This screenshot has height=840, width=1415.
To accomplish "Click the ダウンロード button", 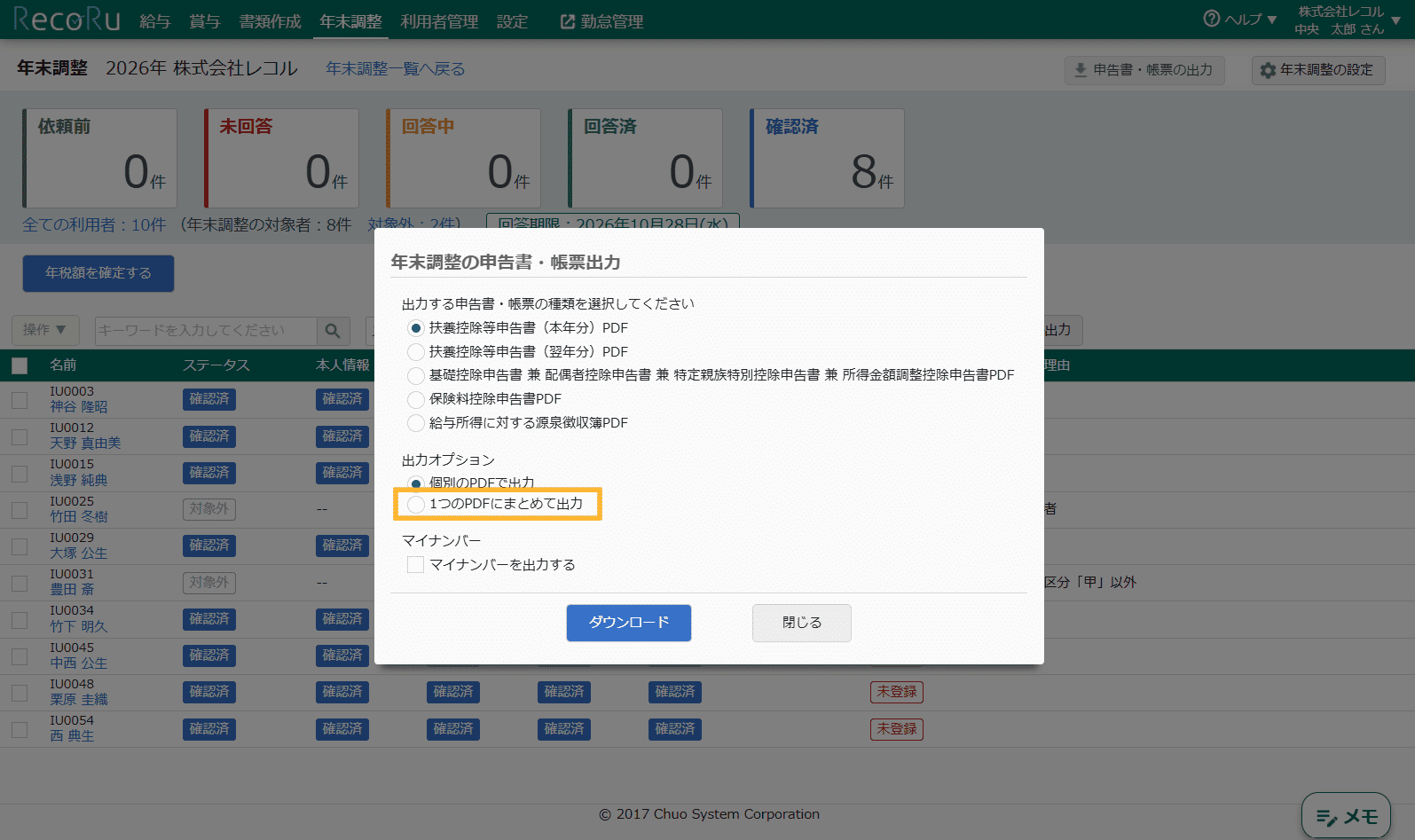I will [629, 623].
